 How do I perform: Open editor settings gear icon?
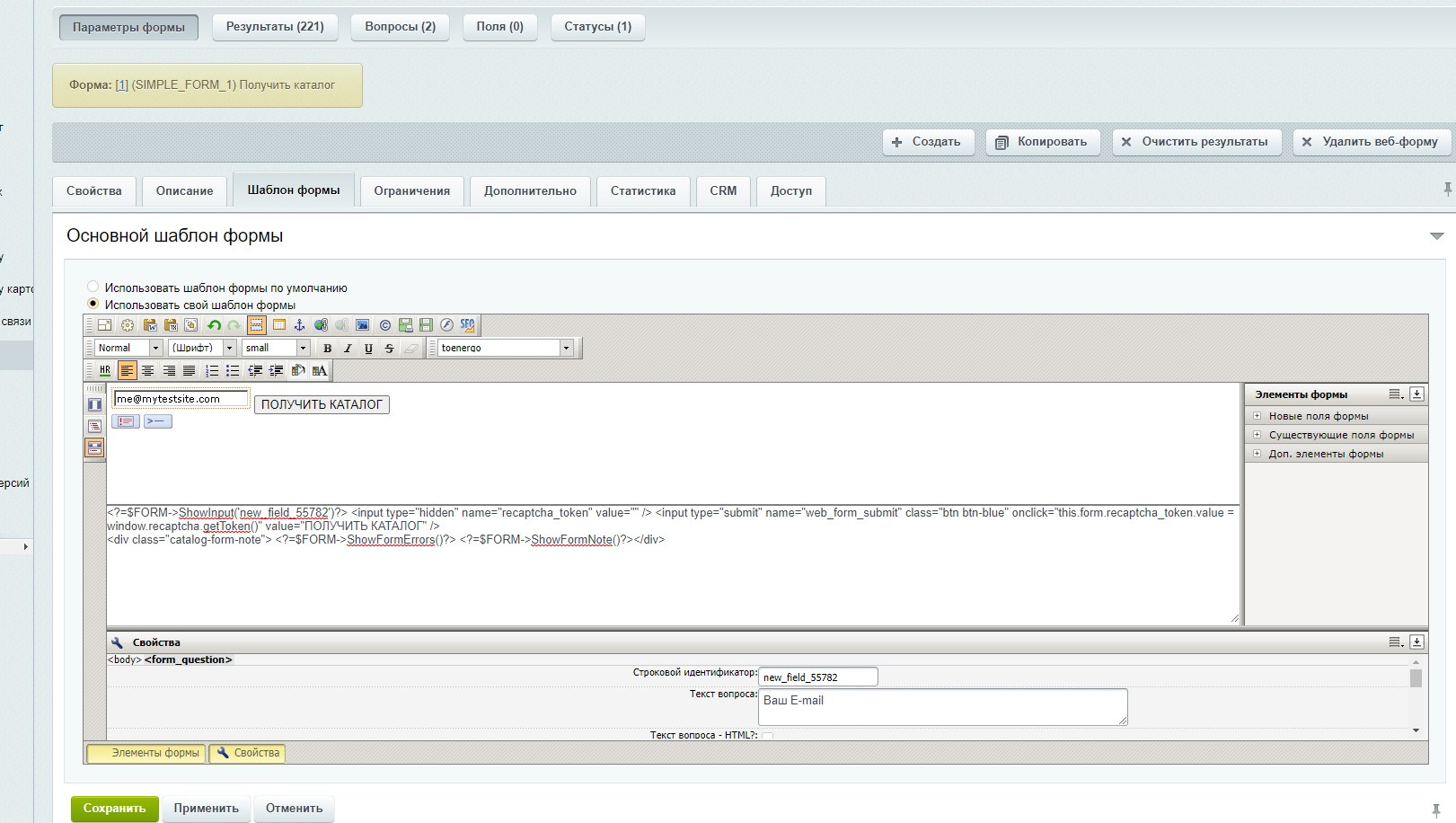pyautogui.click(x=128, y=325)
